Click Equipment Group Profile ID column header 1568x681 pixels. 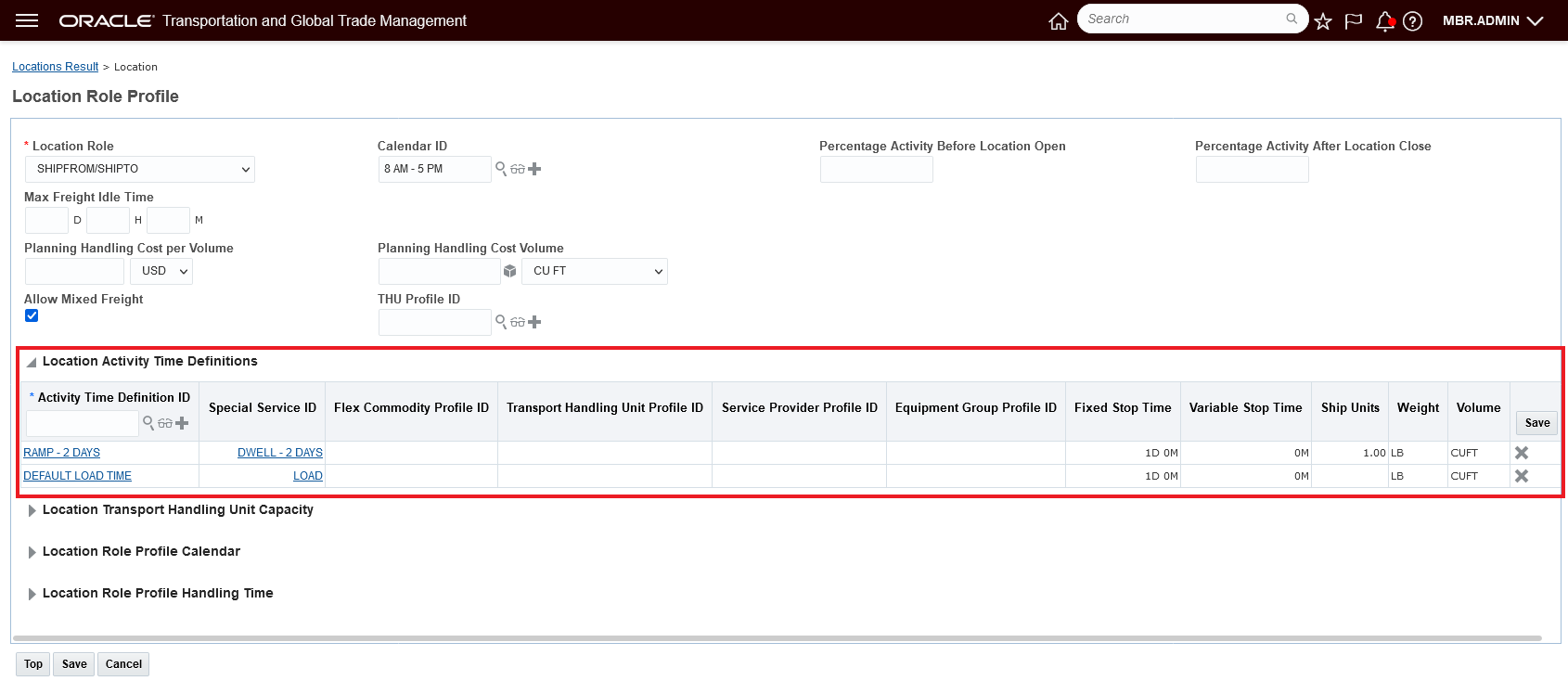click(x=976, y=407)
